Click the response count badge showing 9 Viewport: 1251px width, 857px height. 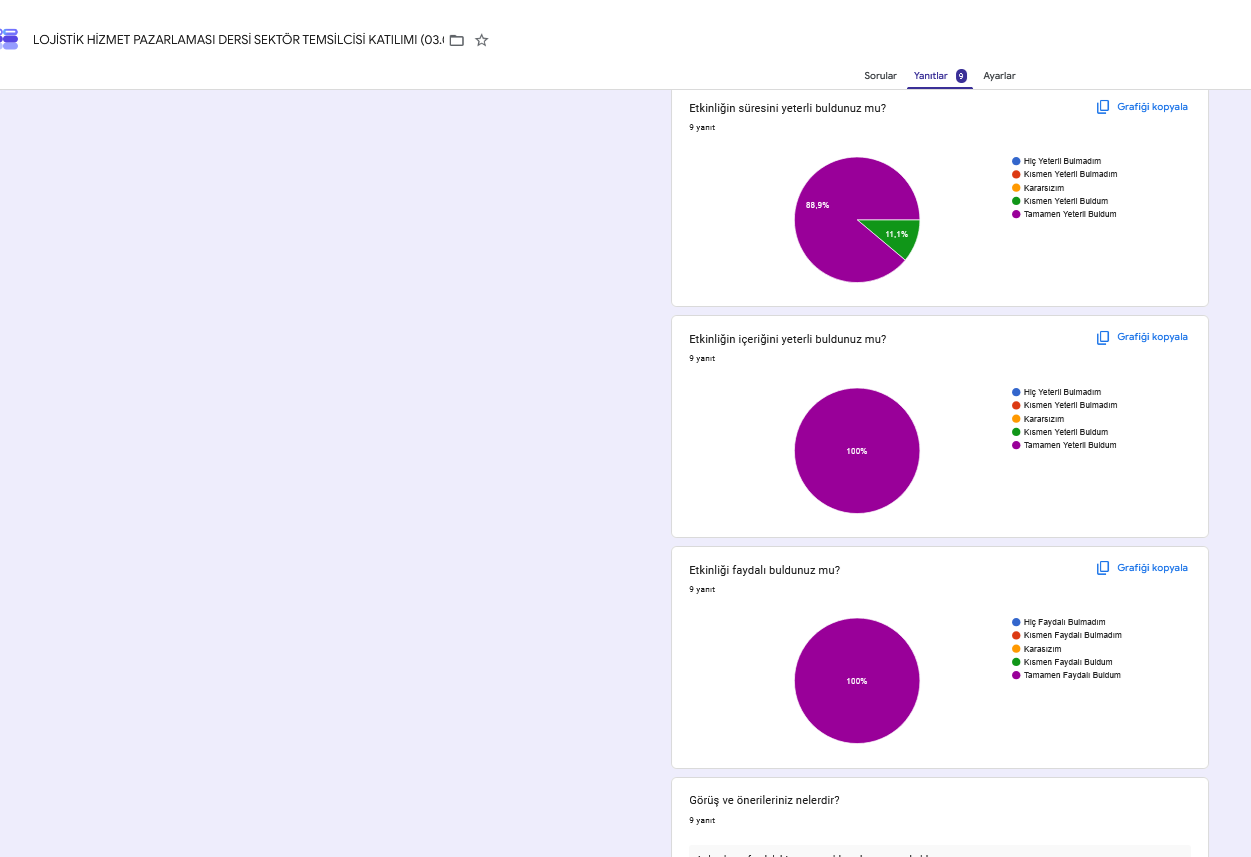pos(961,76)
